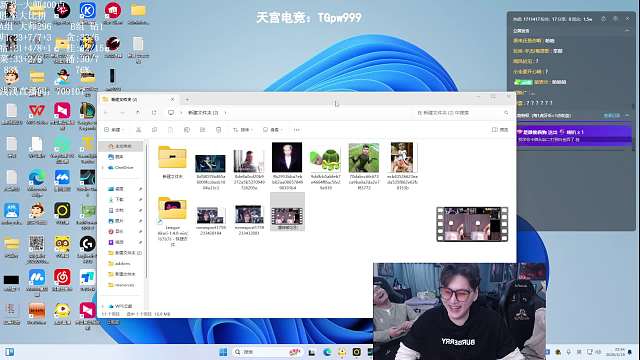The height and width of the screenshot is (360, 640).
Task: Expand the address bar path chevron after folder name
Action: tap(226, 113)
